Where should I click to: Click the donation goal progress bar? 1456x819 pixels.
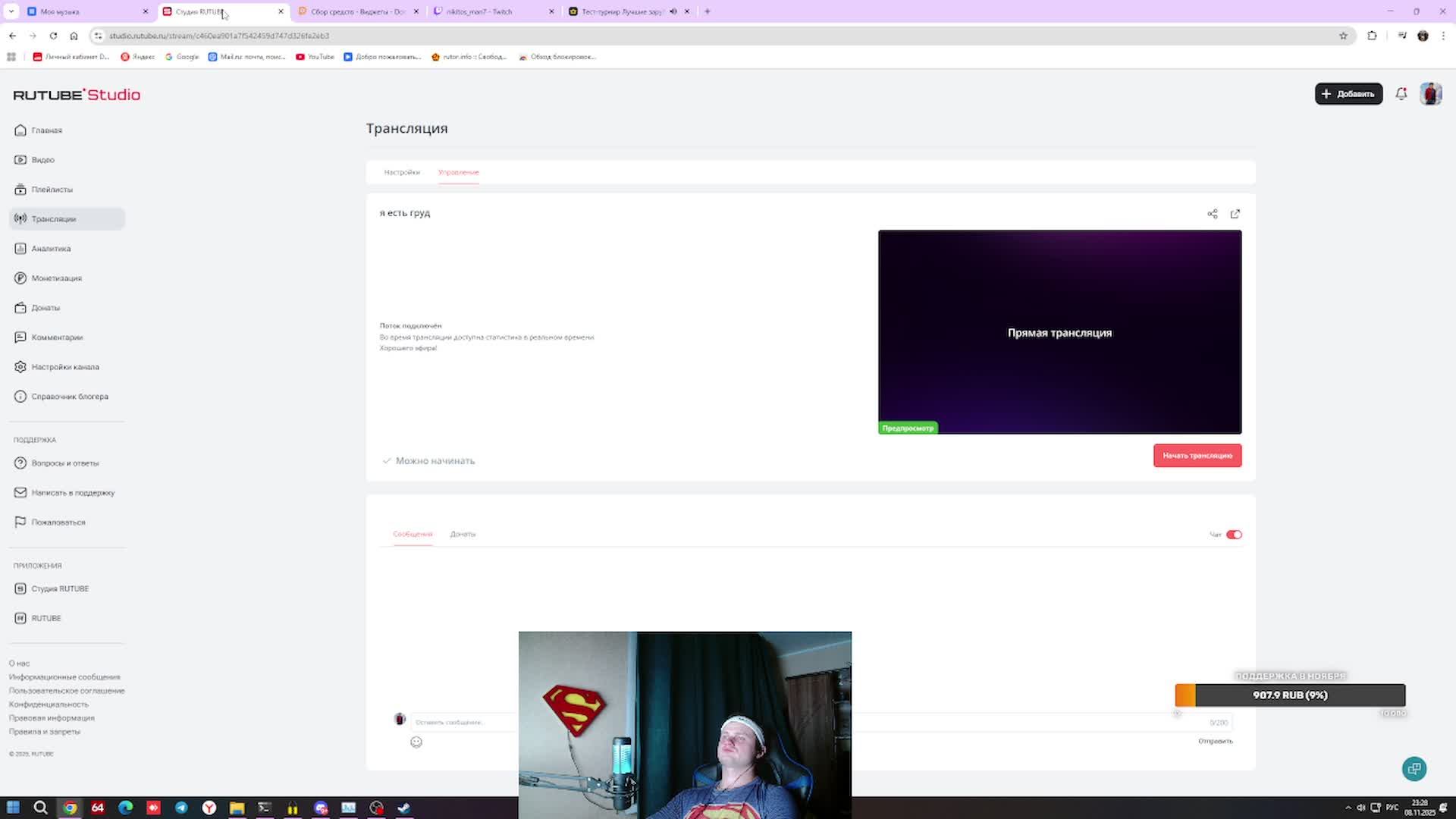pos(1289,695)
